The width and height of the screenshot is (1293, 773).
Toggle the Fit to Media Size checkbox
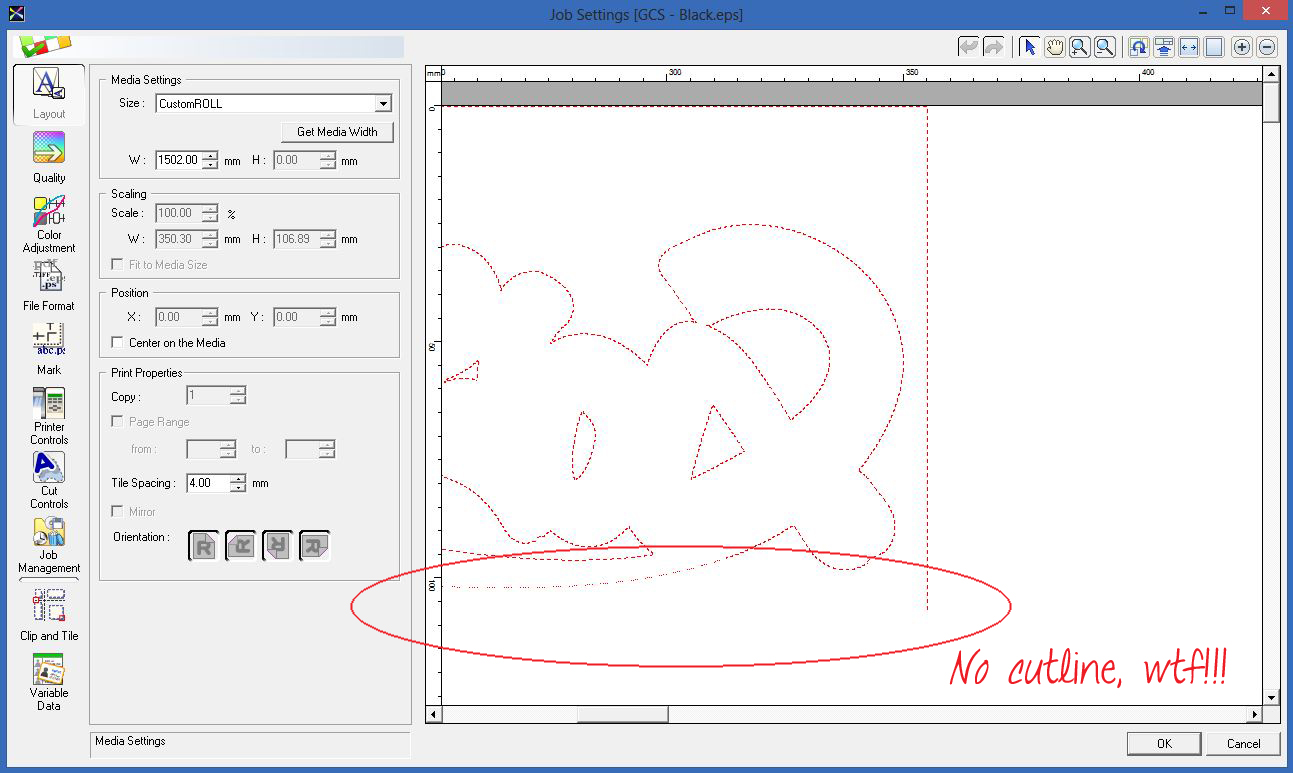tap(118, 265)
